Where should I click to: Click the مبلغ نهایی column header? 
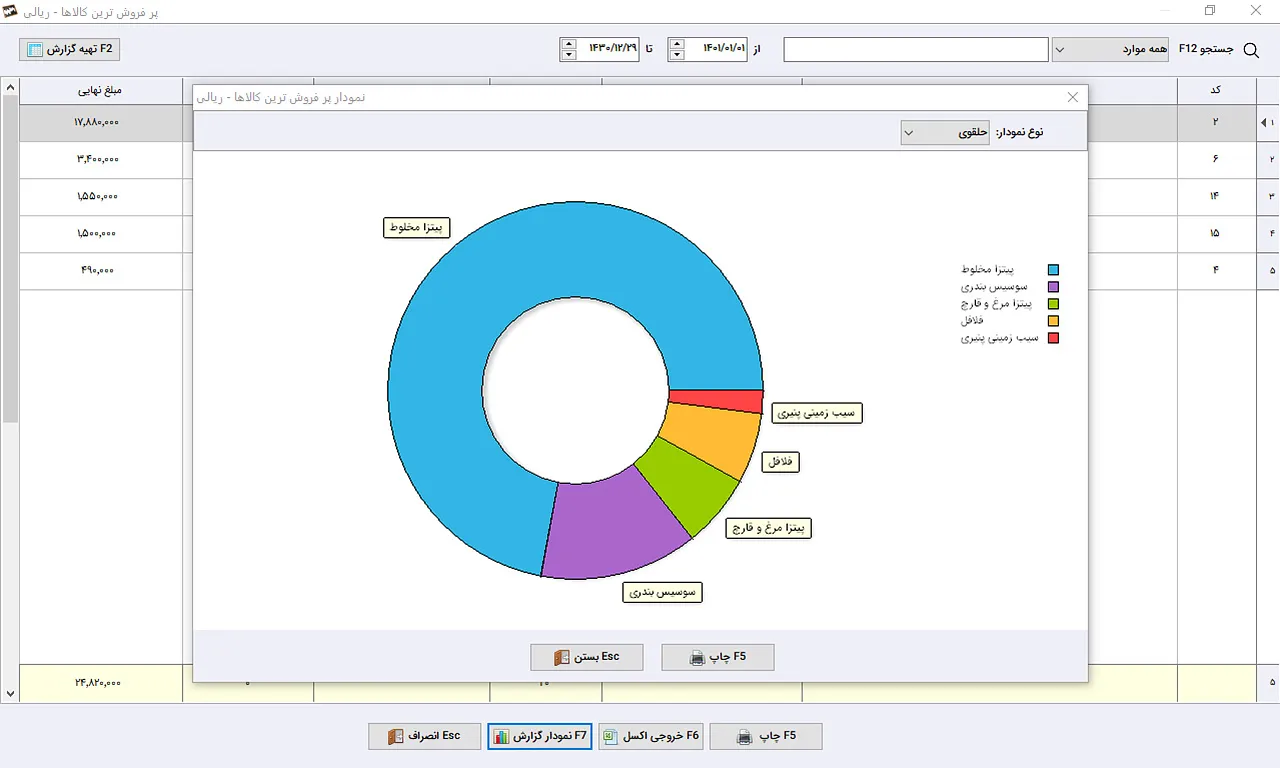click(100, 90)
